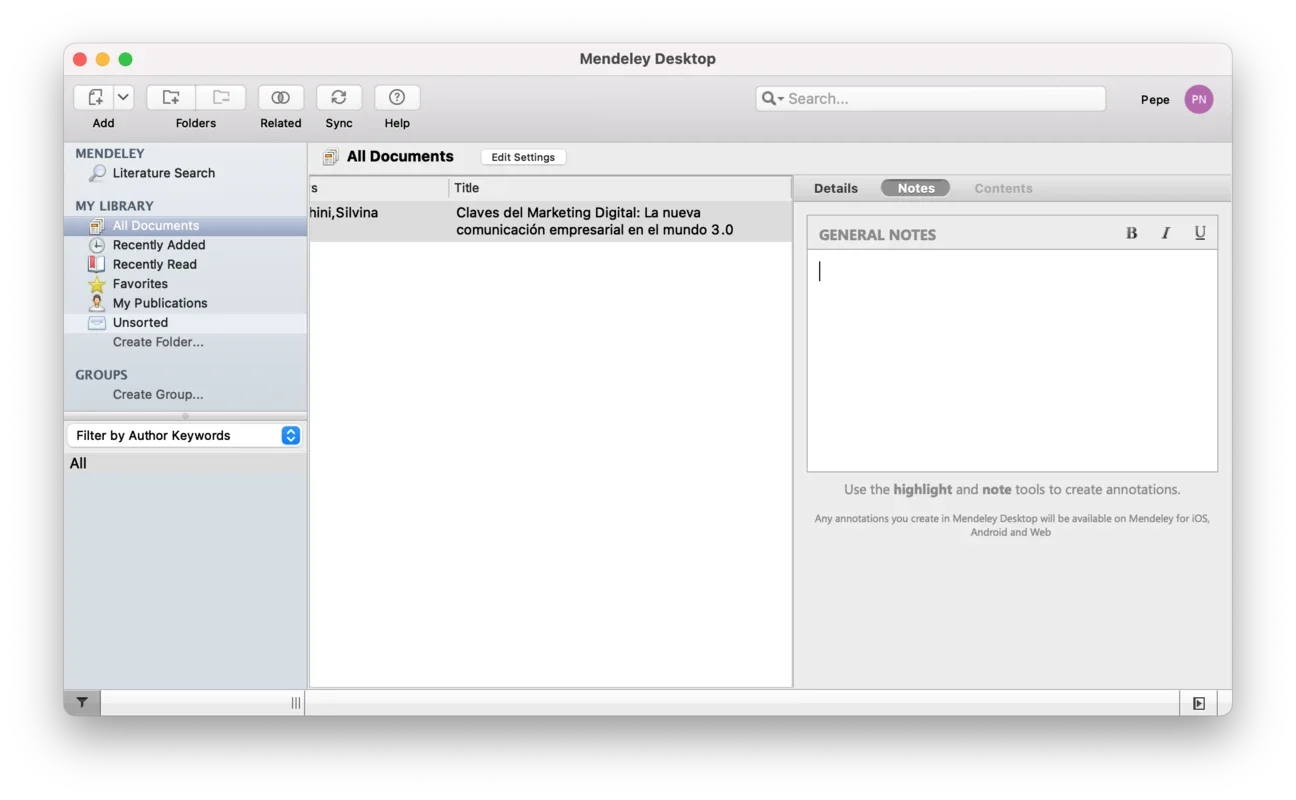1296x800 pixels.
Task: Sort by the Title column header
Action: pyautogui.click(x=620, y=188)
